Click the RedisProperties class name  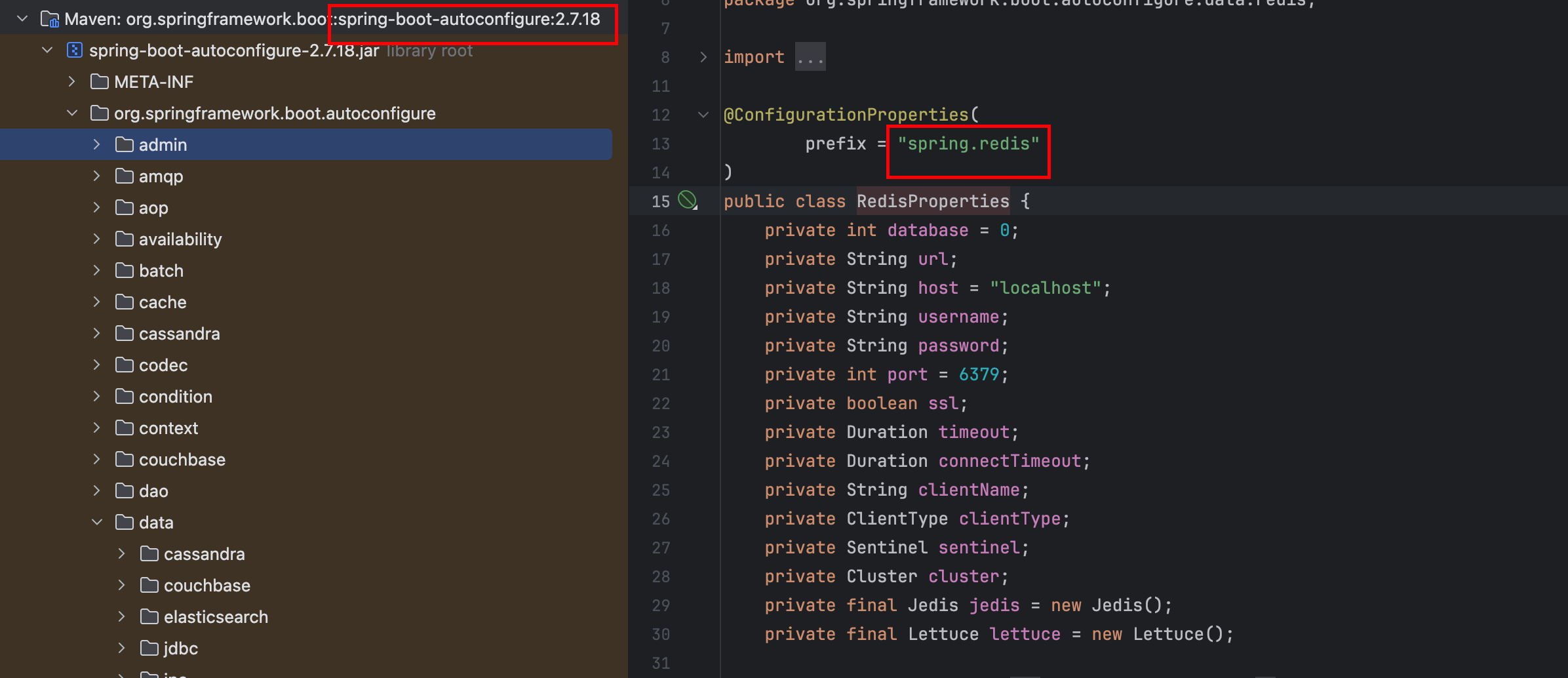(x=933, y=201)
